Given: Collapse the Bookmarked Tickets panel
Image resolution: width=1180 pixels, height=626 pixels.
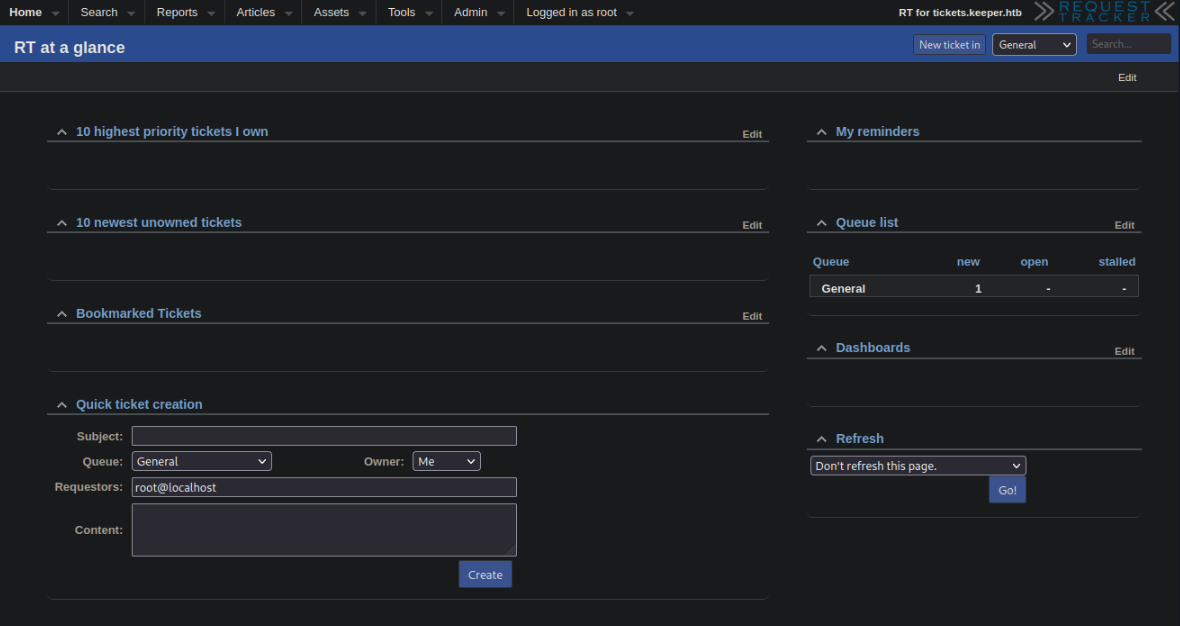Looking at the screenshot, I should pyautogui.click(x=62, y=314).
